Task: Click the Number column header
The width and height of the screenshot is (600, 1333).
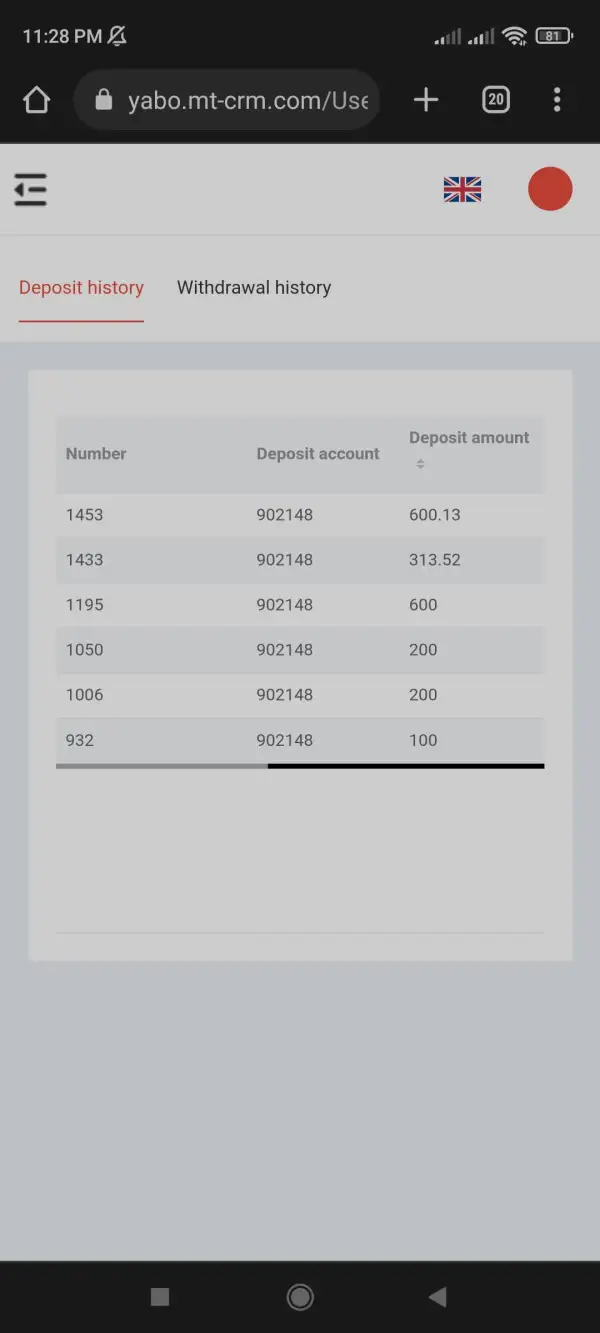Action: [96, 454]
